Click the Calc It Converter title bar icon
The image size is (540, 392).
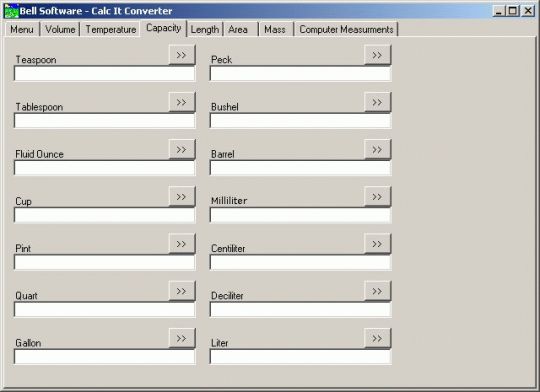click(x=11, y=11)
